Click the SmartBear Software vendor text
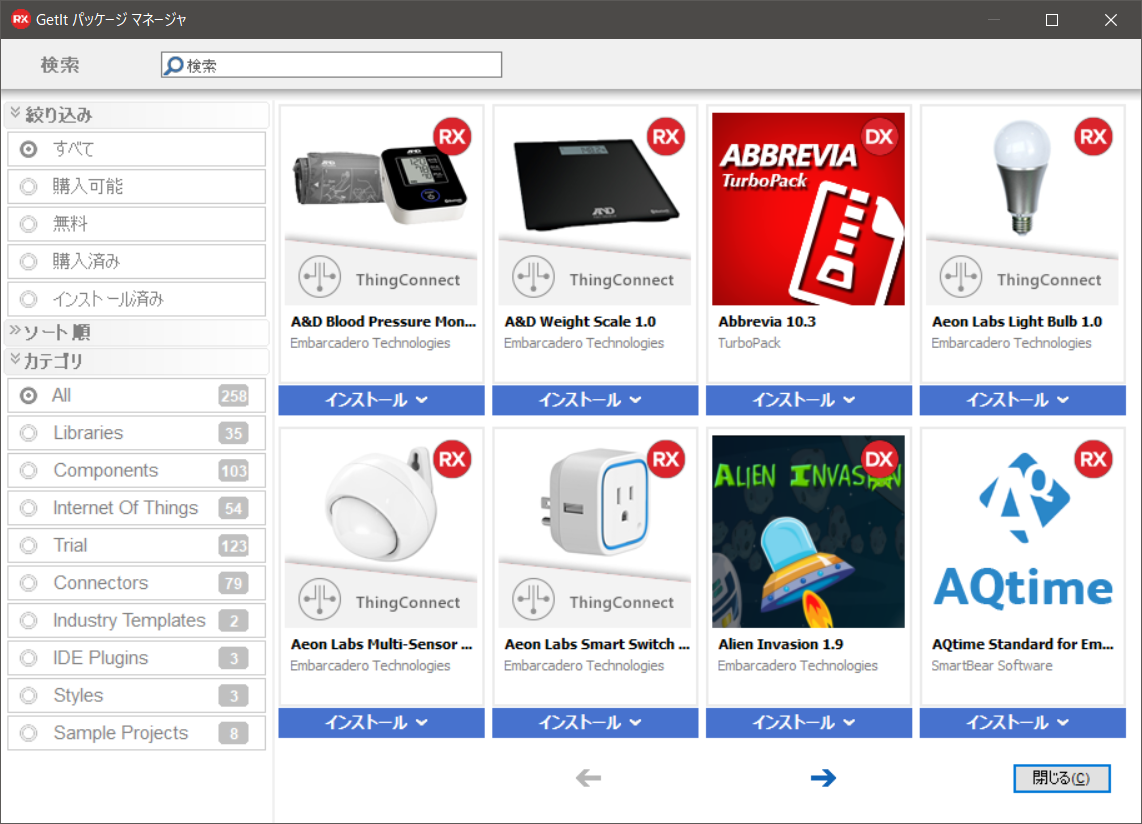Viewport: 1142px width, 824px height. pos(991,665)
